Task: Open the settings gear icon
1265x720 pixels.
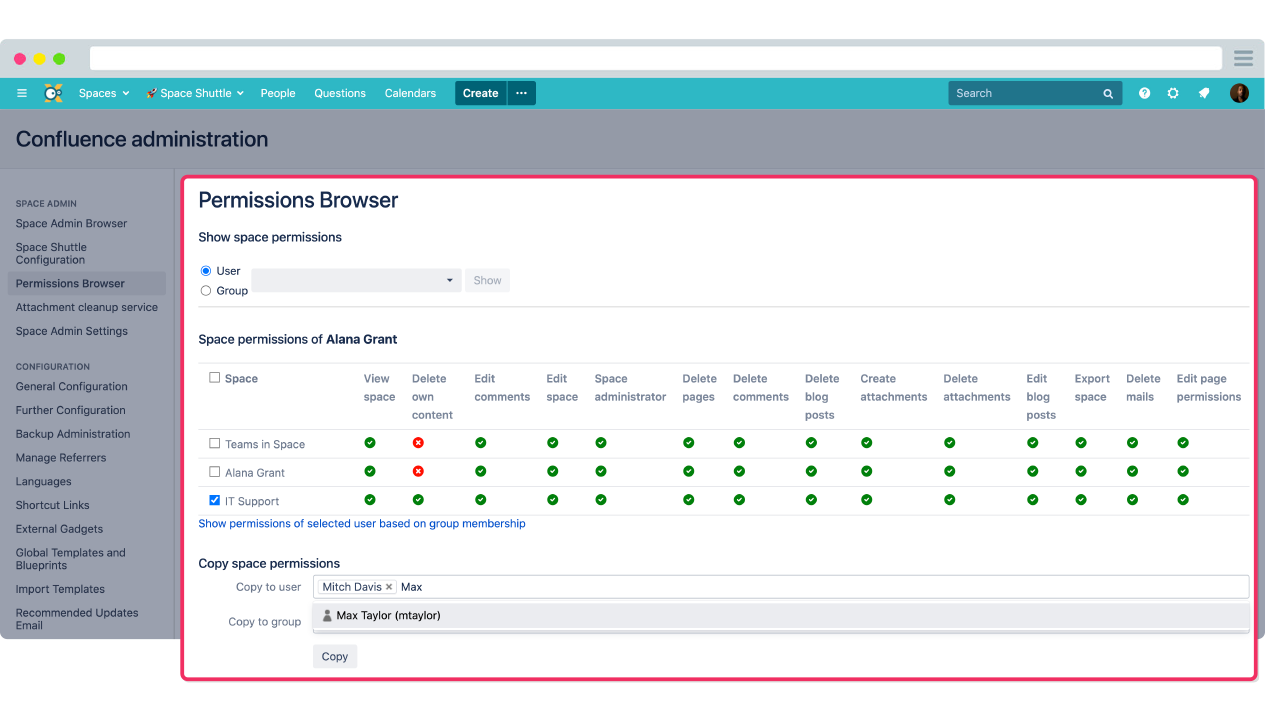Action: click(1173, 93)
